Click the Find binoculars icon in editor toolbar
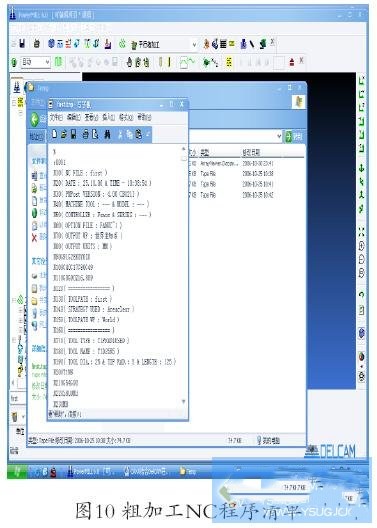Viewport: 377px width, 528px height. point(107,134)
